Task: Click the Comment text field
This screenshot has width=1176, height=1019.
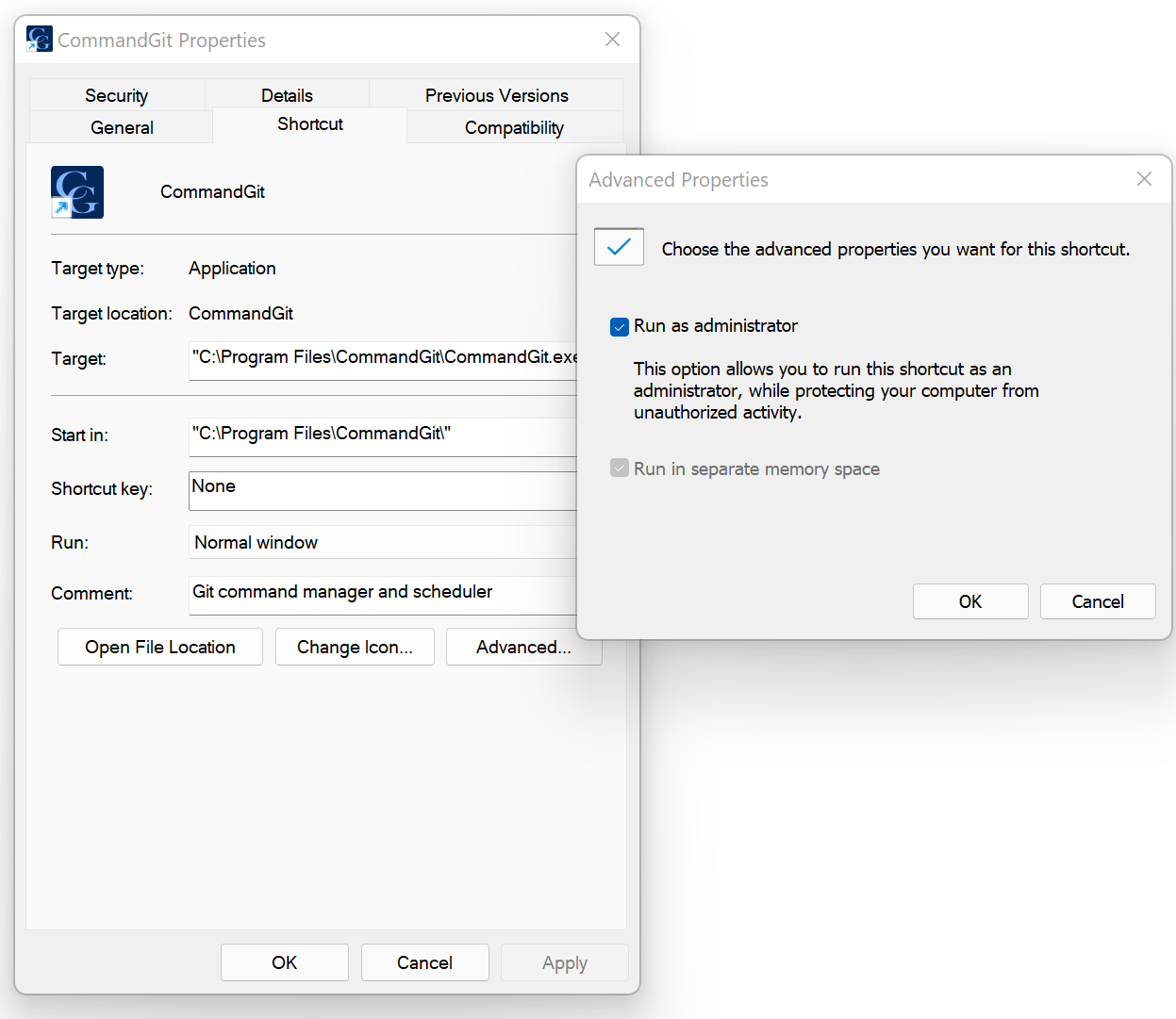Action: click(x=382, y=593)
